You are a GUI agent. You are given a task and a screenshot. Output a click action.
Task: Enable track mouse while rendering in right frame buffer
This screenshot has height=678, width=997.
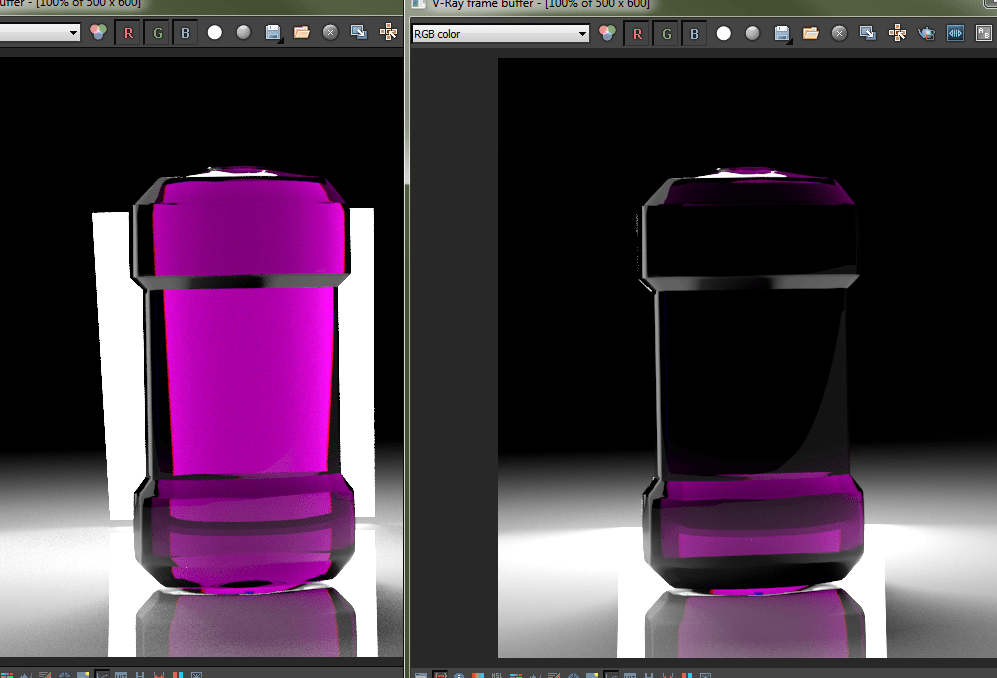pyautogui.click(x=897, y=33)
